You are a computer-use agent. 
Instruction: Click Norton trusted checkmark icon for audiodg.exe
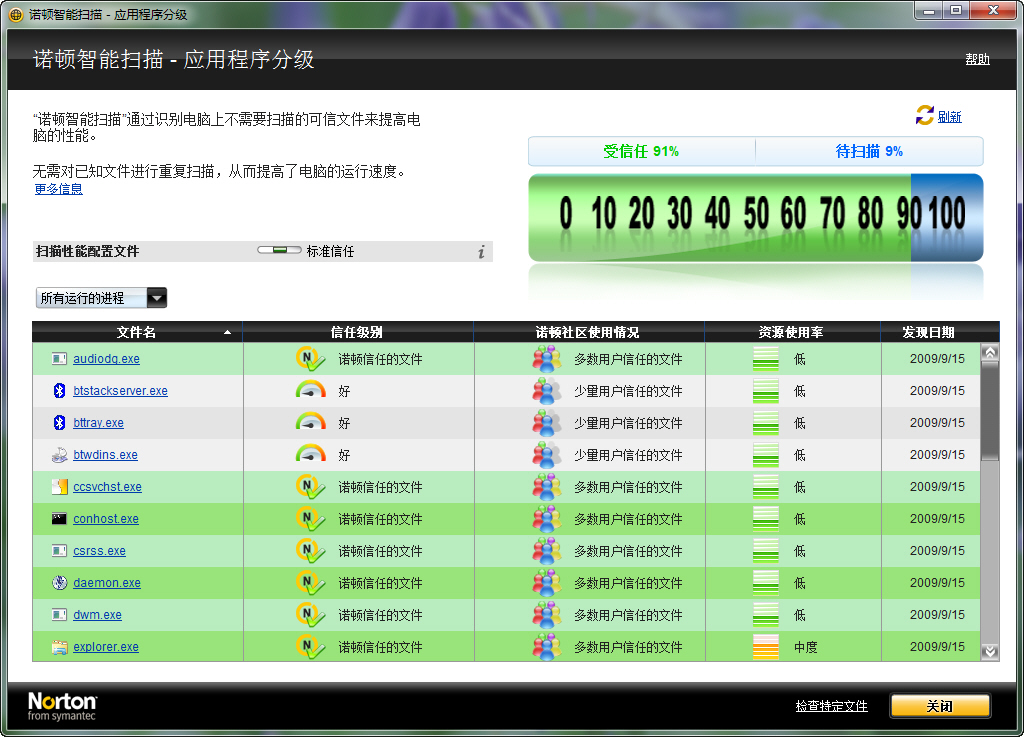[310, 358]
